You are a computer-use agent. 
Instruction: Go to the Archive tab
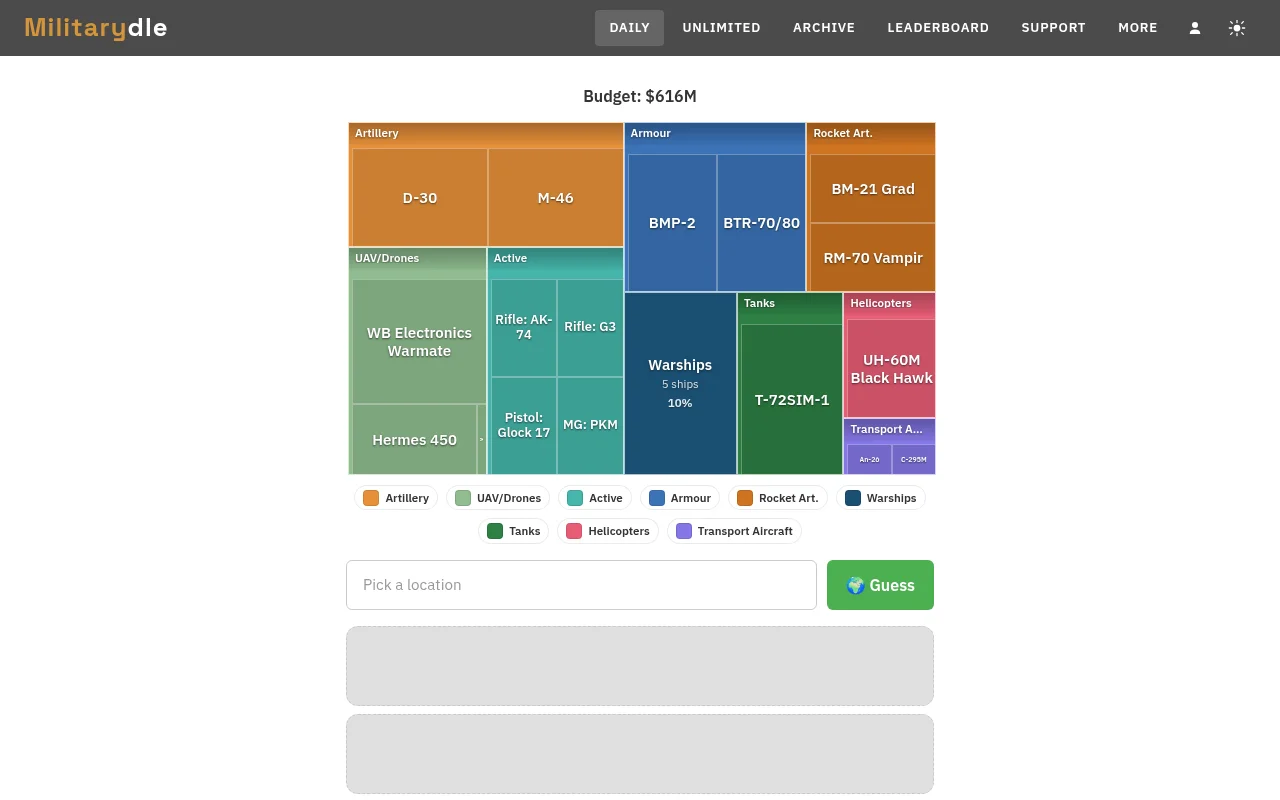(824, 28)
